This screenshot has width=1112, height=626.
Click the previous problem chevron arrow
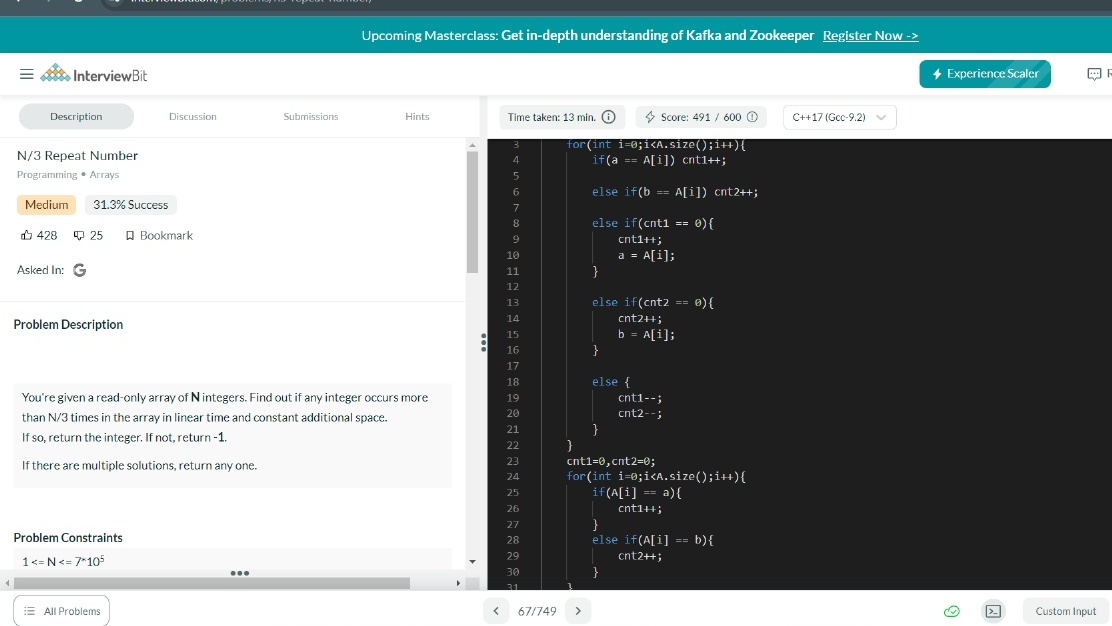(496, 610)
